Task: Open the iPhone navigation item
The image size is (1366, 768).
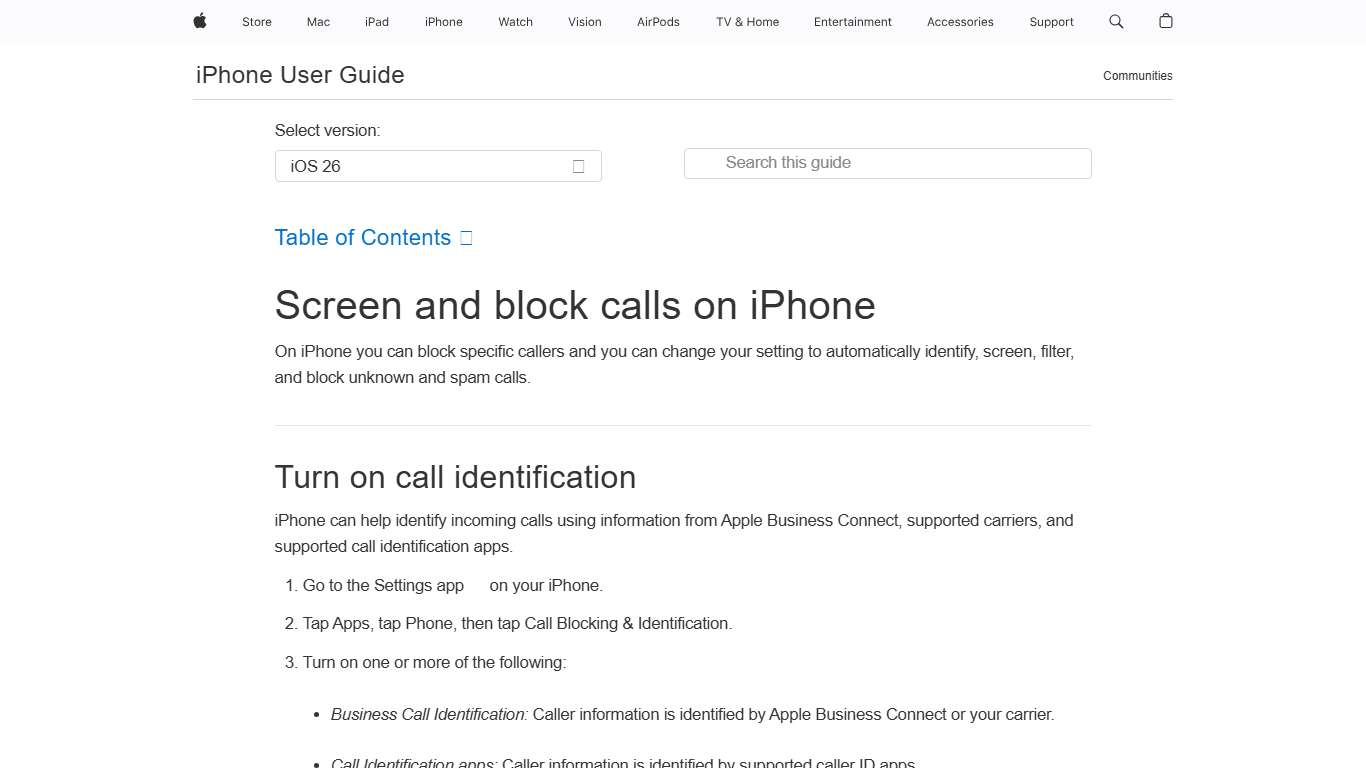Action: tap(443, 21)
